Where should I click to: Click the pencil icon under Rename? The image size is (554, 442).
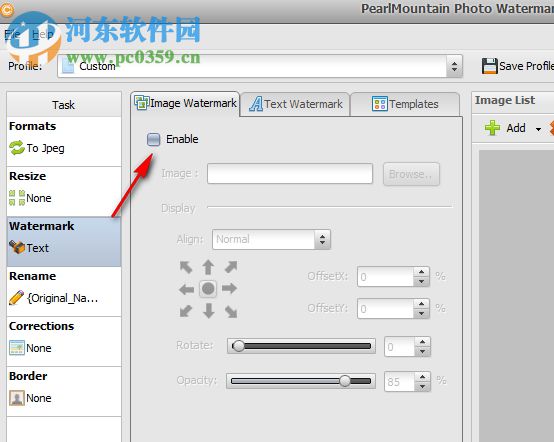pos(16,297)
